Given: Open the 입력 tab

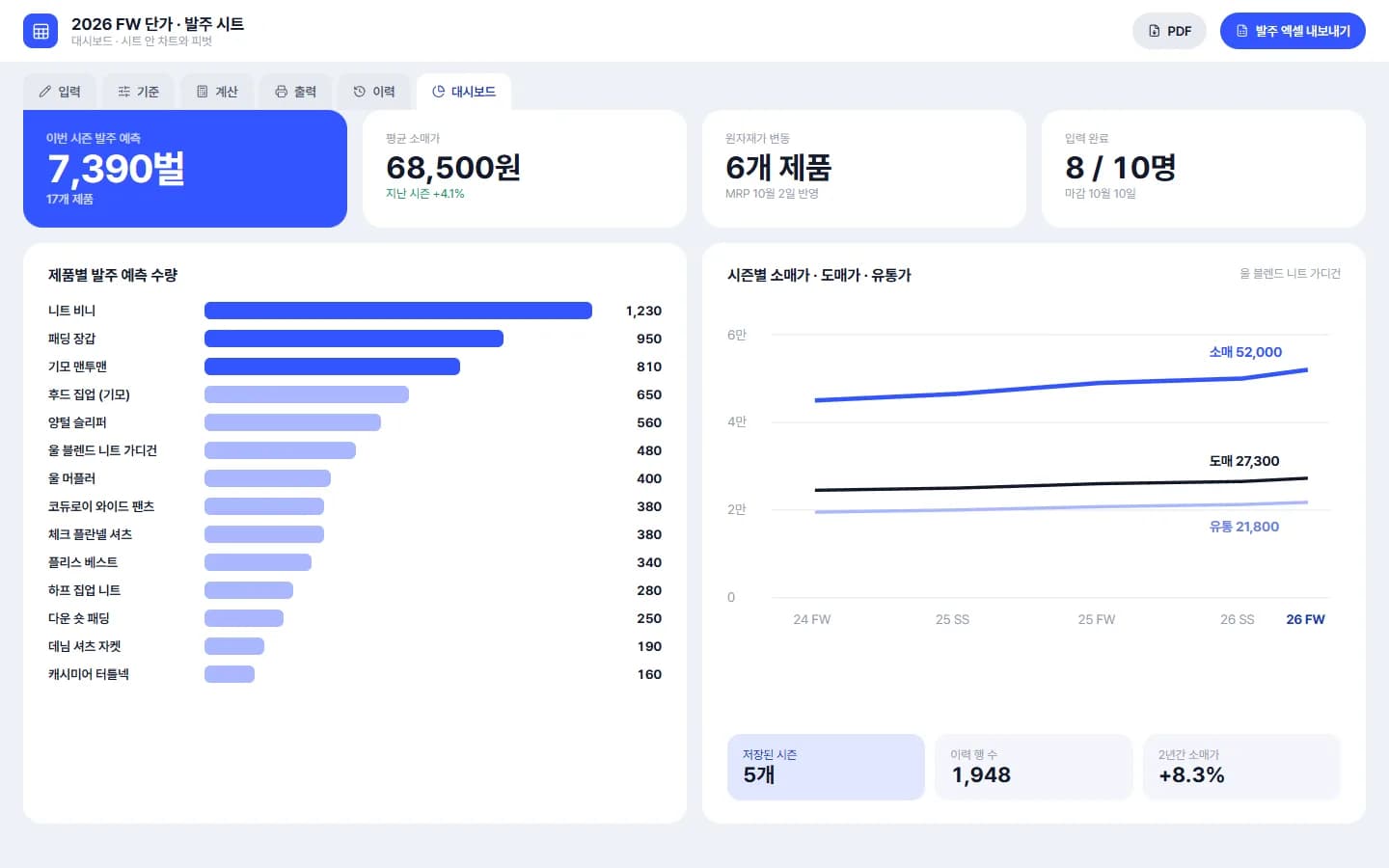Looking at the screenshot, I should (60, 92).
